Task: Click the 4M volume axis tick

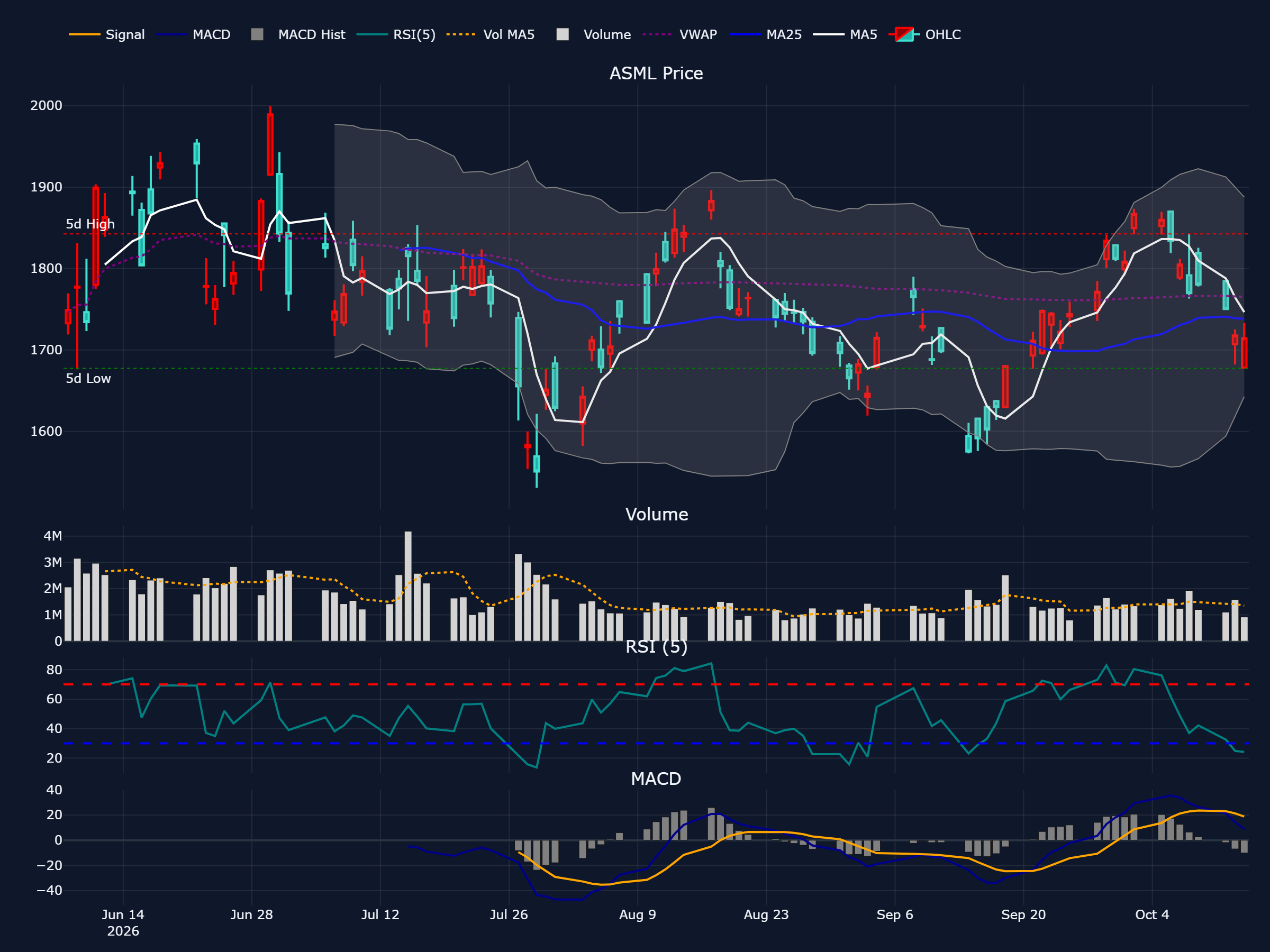Action: coord(53,536)
